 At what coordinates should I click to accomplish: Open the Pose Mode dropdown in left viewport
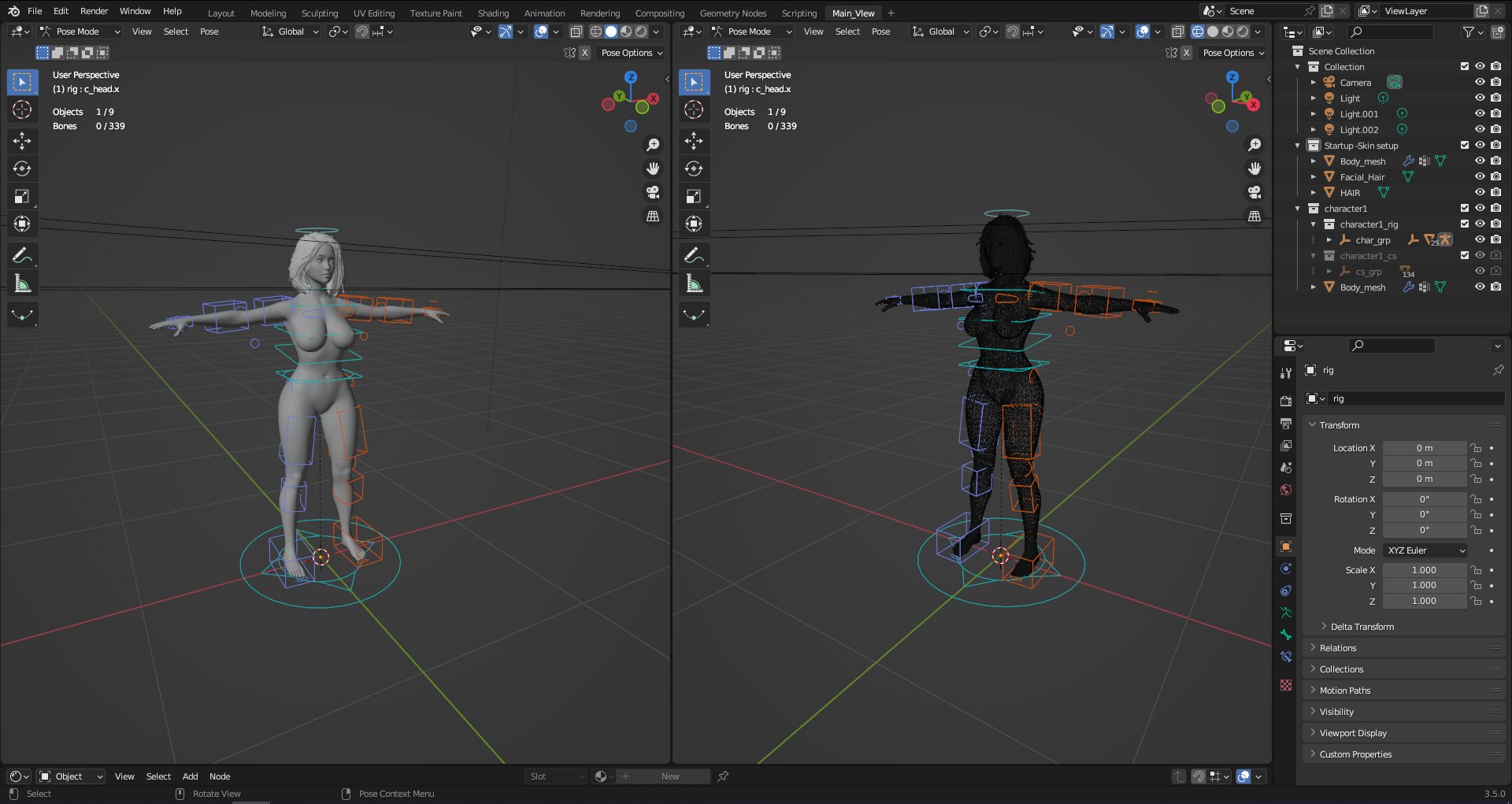[80, 31]
